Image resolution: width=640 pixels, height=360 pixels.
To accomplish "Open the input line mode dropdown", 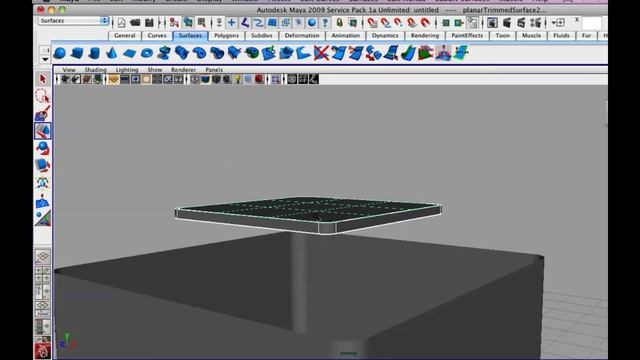I will (558, 23).
